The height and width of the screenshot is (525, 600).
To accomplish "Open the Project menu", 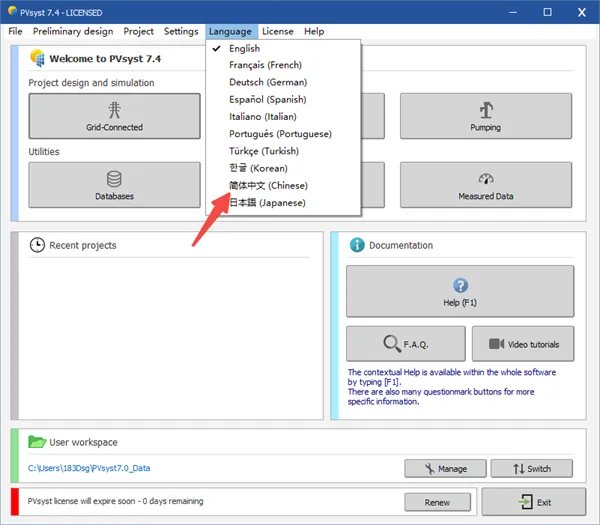I will (138, 31).
